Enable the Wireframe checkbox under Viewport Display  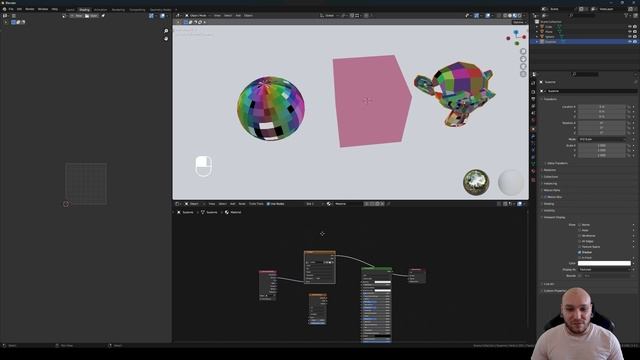pyautogui.click(x=580, y=236)
